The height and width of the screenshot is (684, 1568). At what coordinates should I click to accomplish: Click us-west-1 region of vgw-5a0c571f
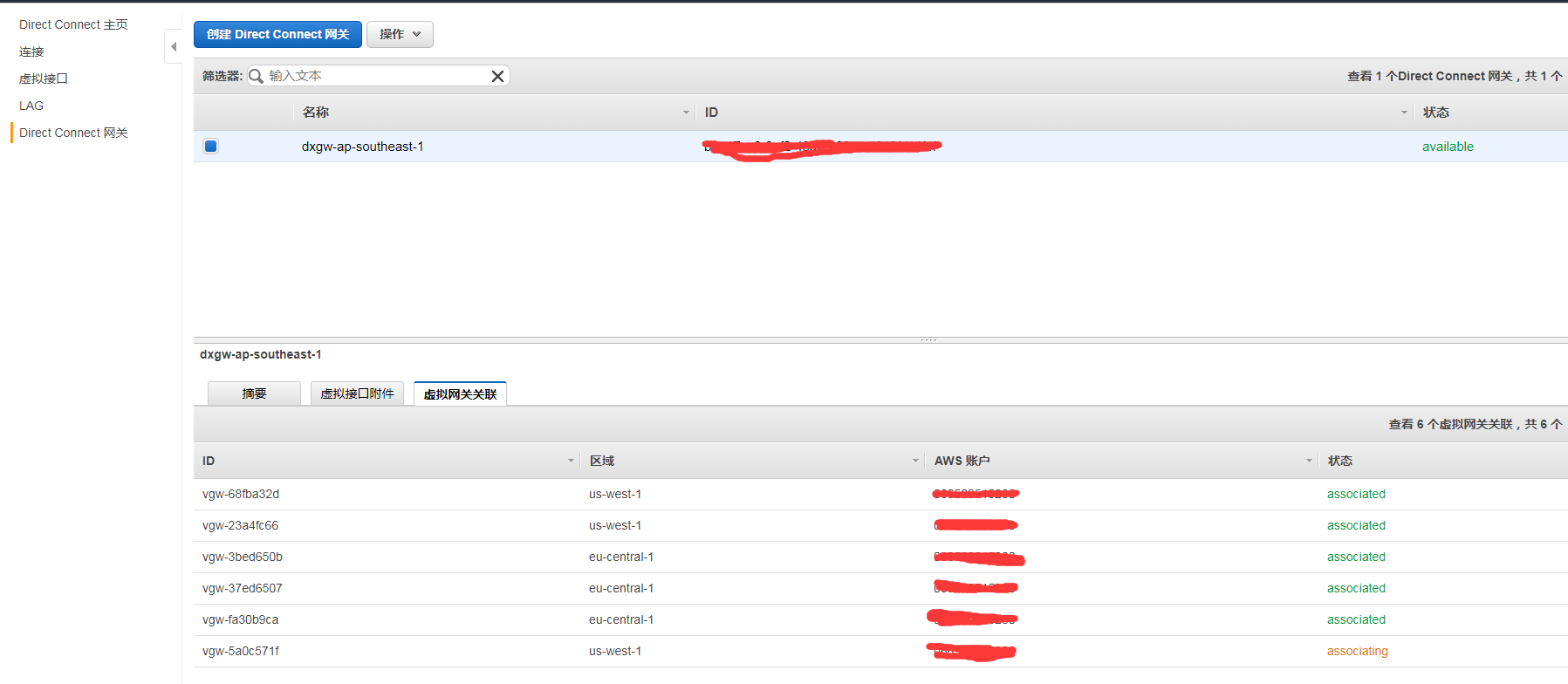pos(615,651)
